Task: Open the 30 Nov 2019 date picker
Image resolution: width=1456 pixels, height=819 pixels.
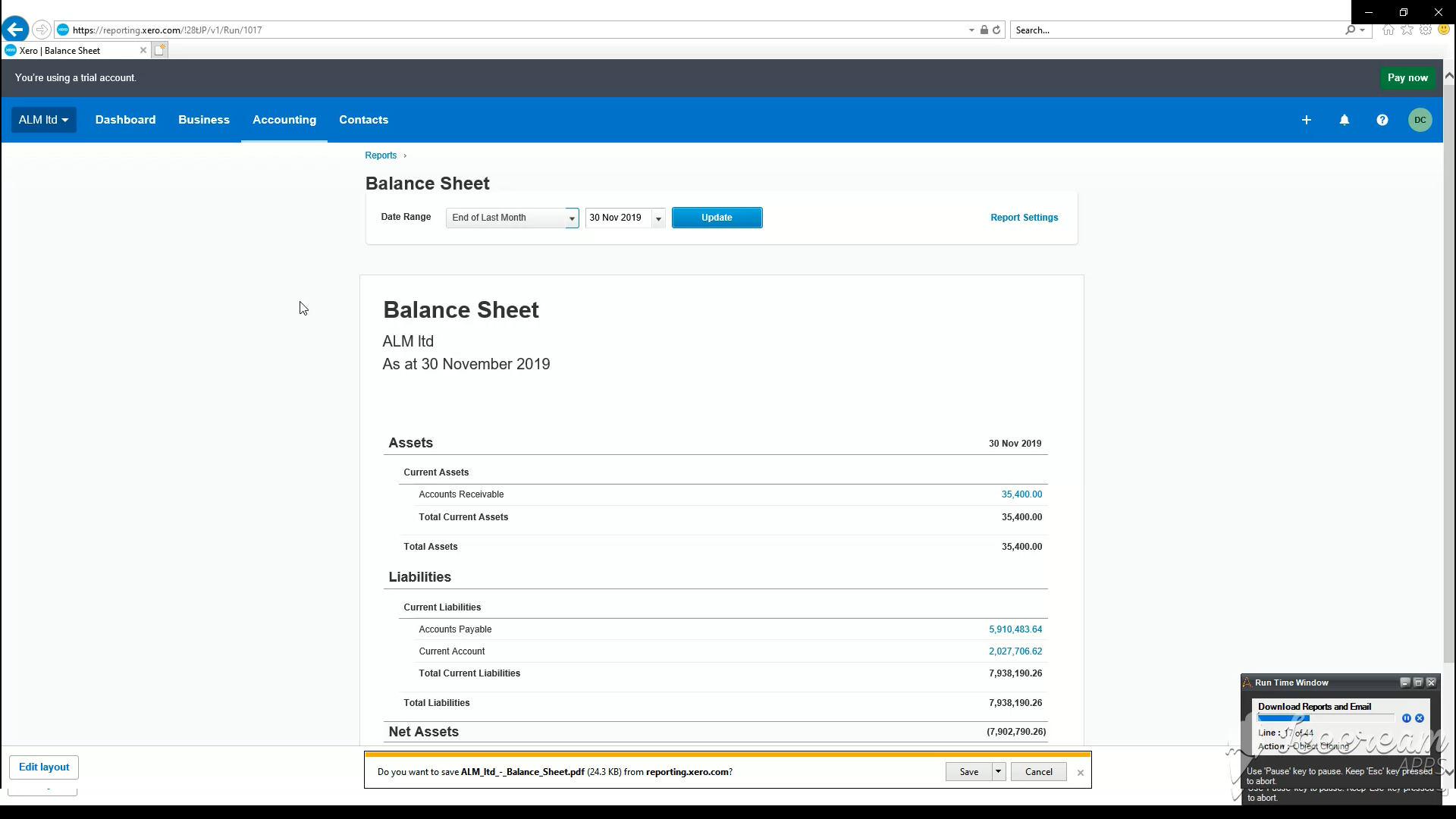Action: tap(658, 218)
